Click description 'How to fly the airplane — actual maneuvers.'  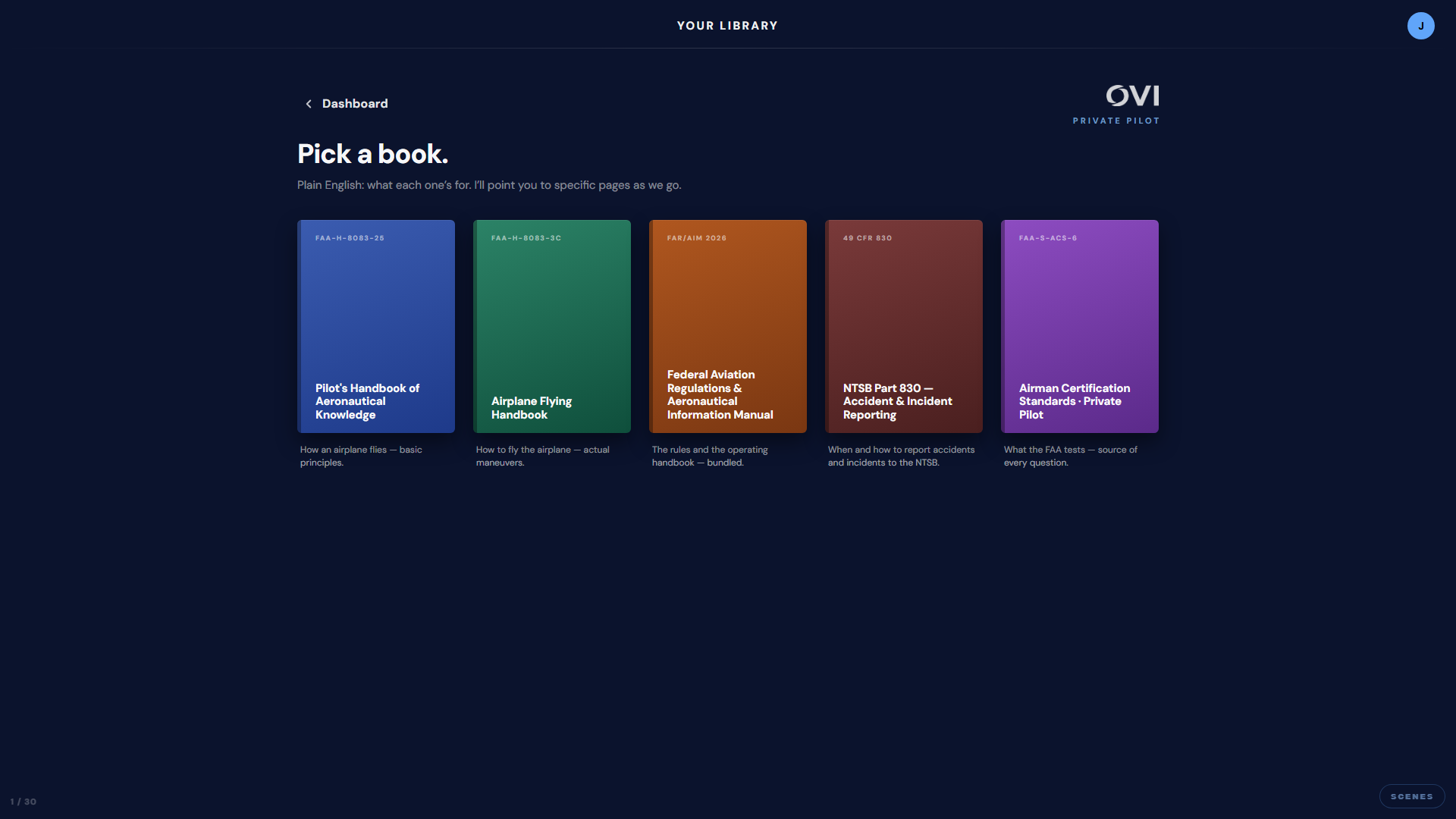[542, 456]
